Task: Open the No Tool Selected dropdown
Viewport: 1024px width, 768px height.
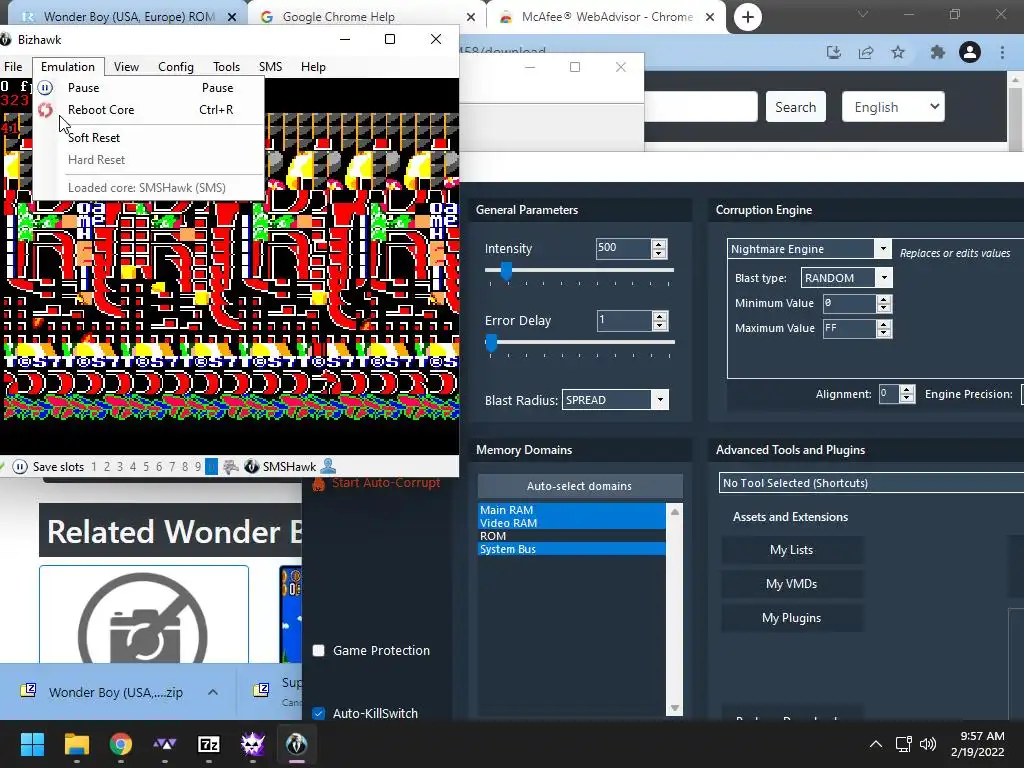Action: coord(871,483)
